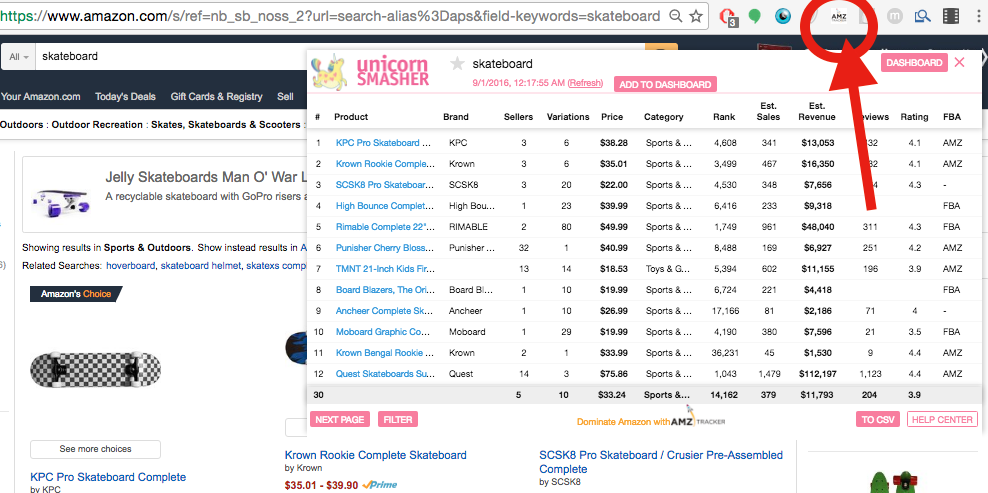This screenshot has width=988, height=493.
Task: Click the Unicorn Smasher logo
Action: [370, 71]
